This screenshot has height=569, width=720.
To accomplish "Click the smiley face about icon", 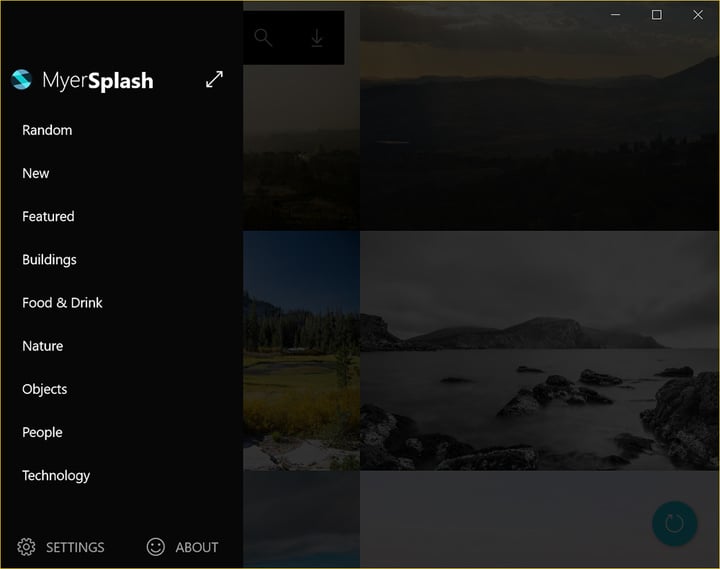I will pos(156,547).
